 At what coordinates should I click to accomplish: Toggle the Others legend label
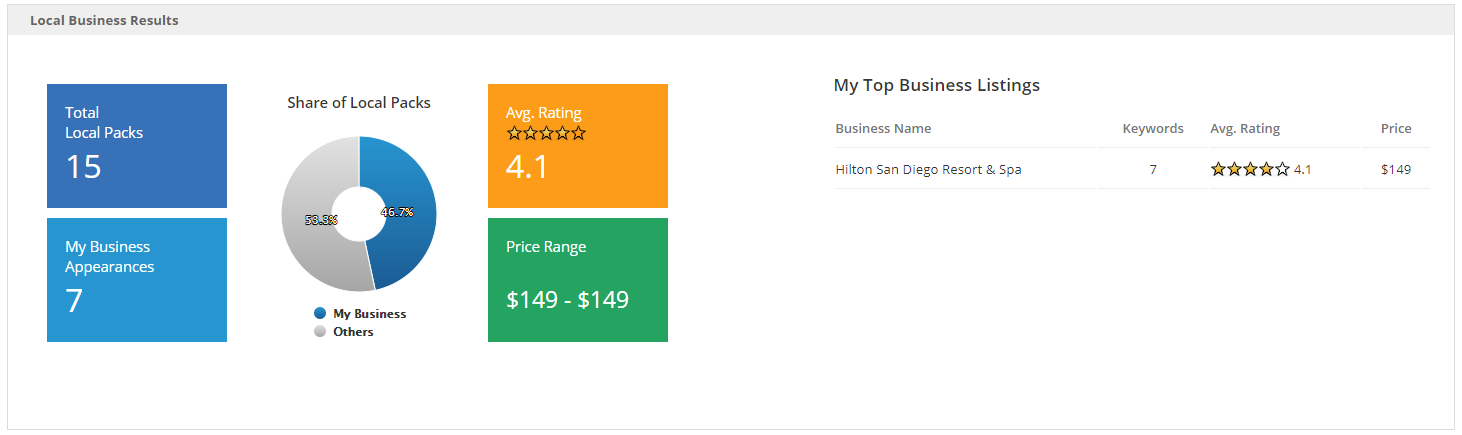353,331
